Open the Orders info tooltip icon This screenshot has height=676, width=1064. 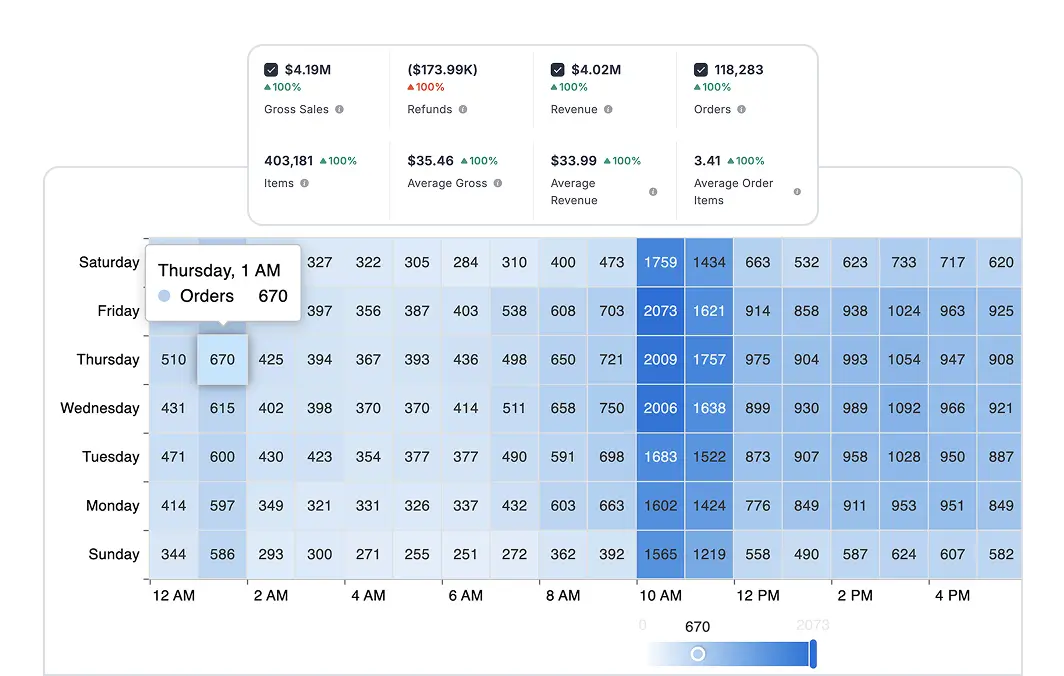[740, 109]
